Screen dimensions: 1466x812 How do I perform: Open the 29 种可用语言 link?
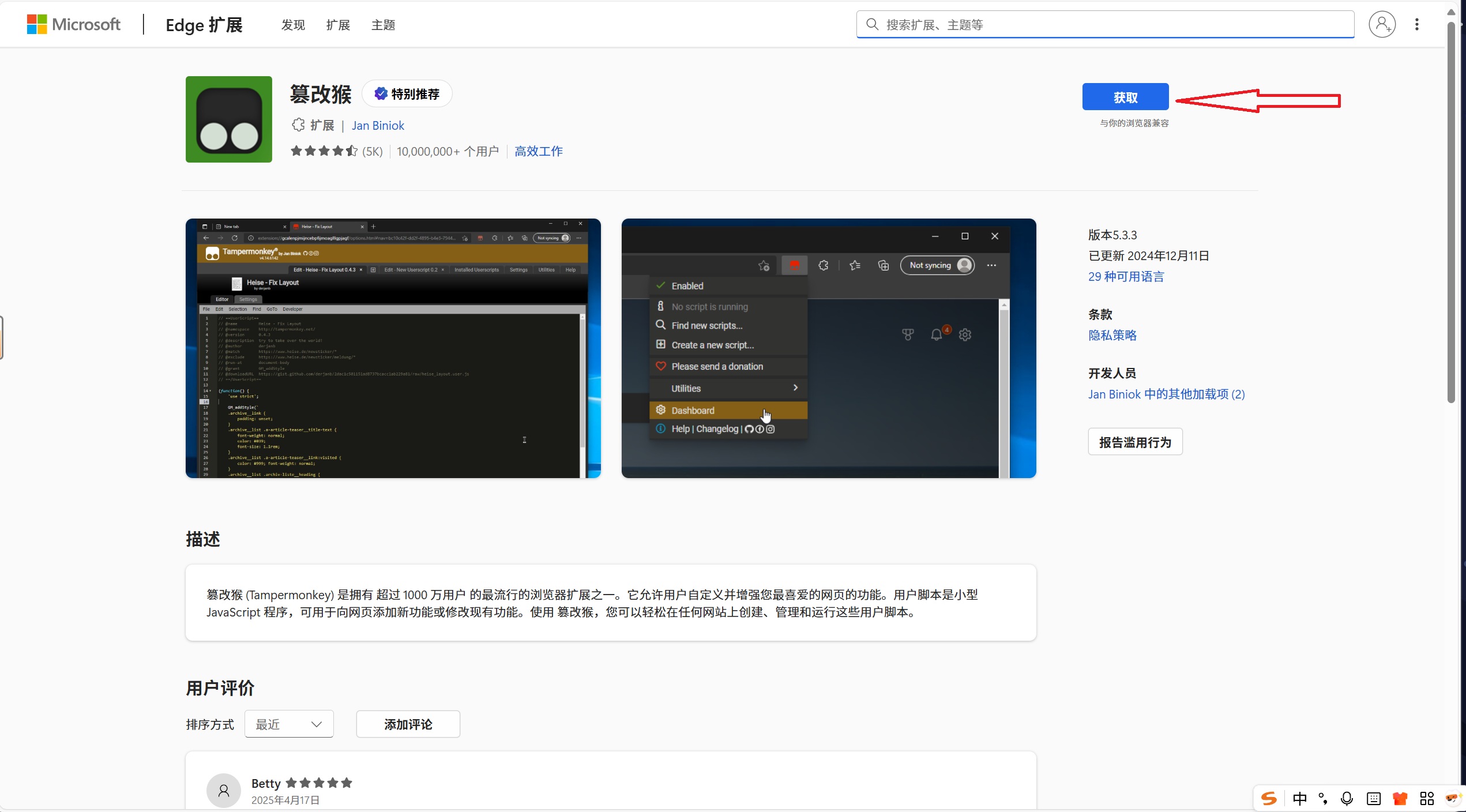1126,277
